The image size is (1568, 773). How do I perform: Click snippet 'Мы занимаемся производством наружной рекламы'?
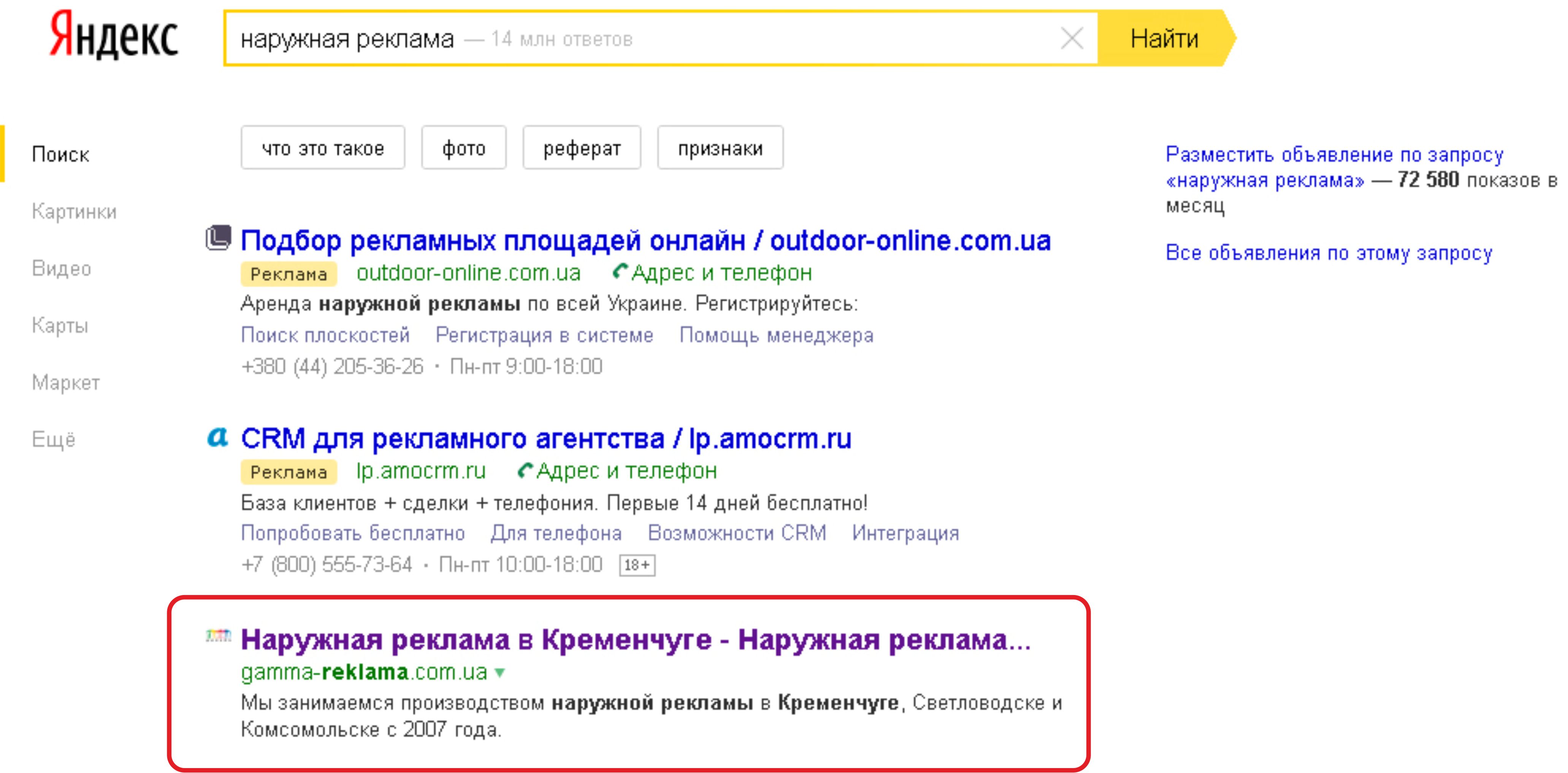coord(497,703)
